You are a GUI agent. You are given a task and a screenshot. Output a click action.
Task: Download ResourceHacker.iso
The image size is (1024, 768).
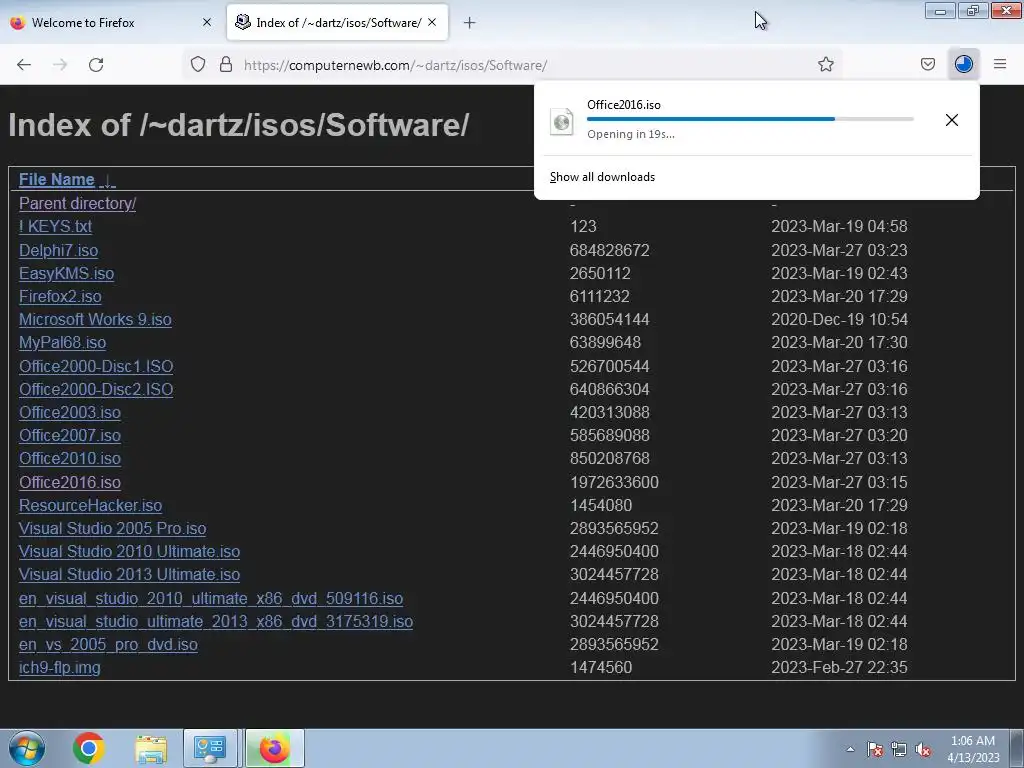91,505
